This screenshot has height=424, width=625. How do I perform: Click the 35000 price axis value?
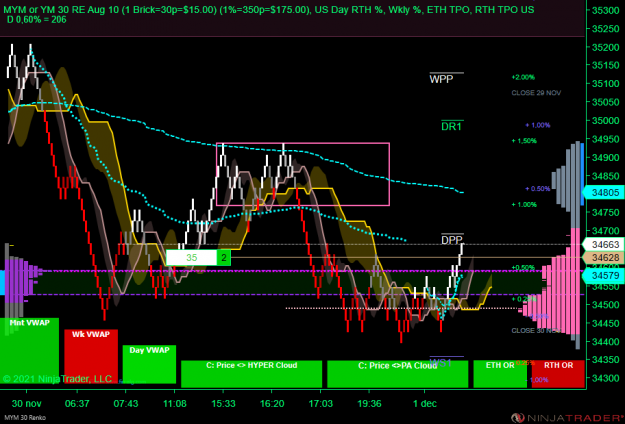pos(606,120)
